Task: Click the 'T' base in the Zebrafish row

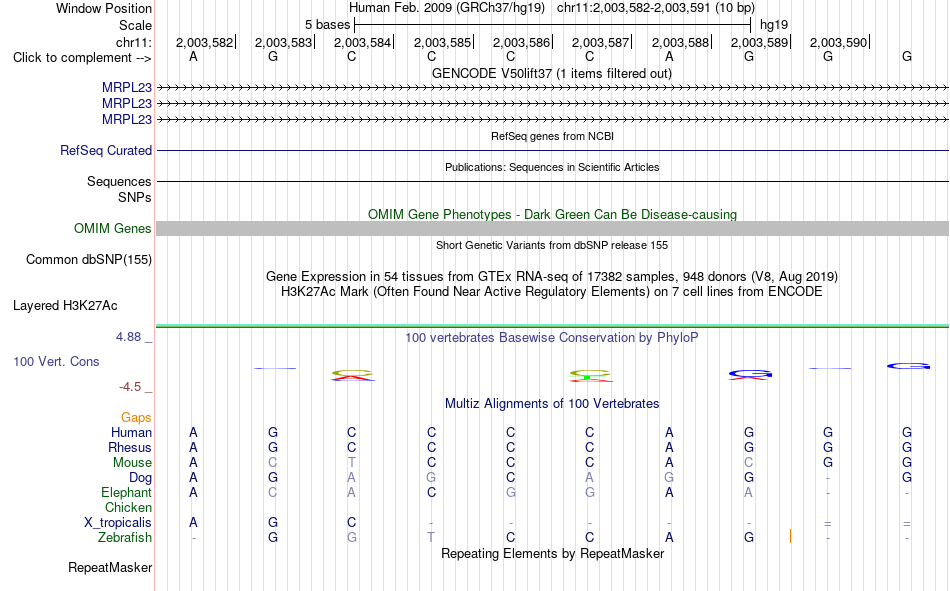Action: click(x=431, y=538)
